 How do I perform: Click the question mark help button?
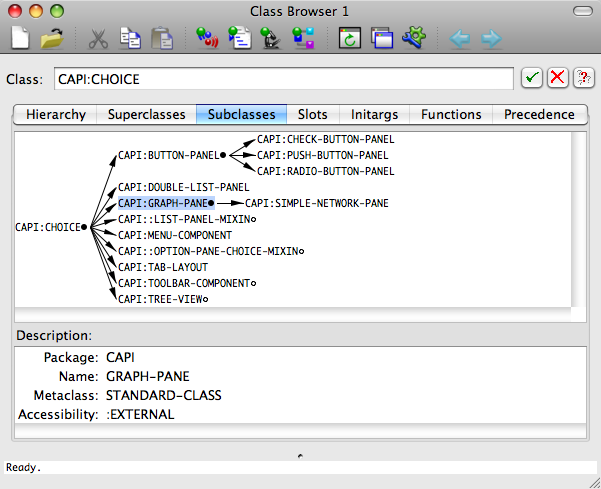pos(583,78)
